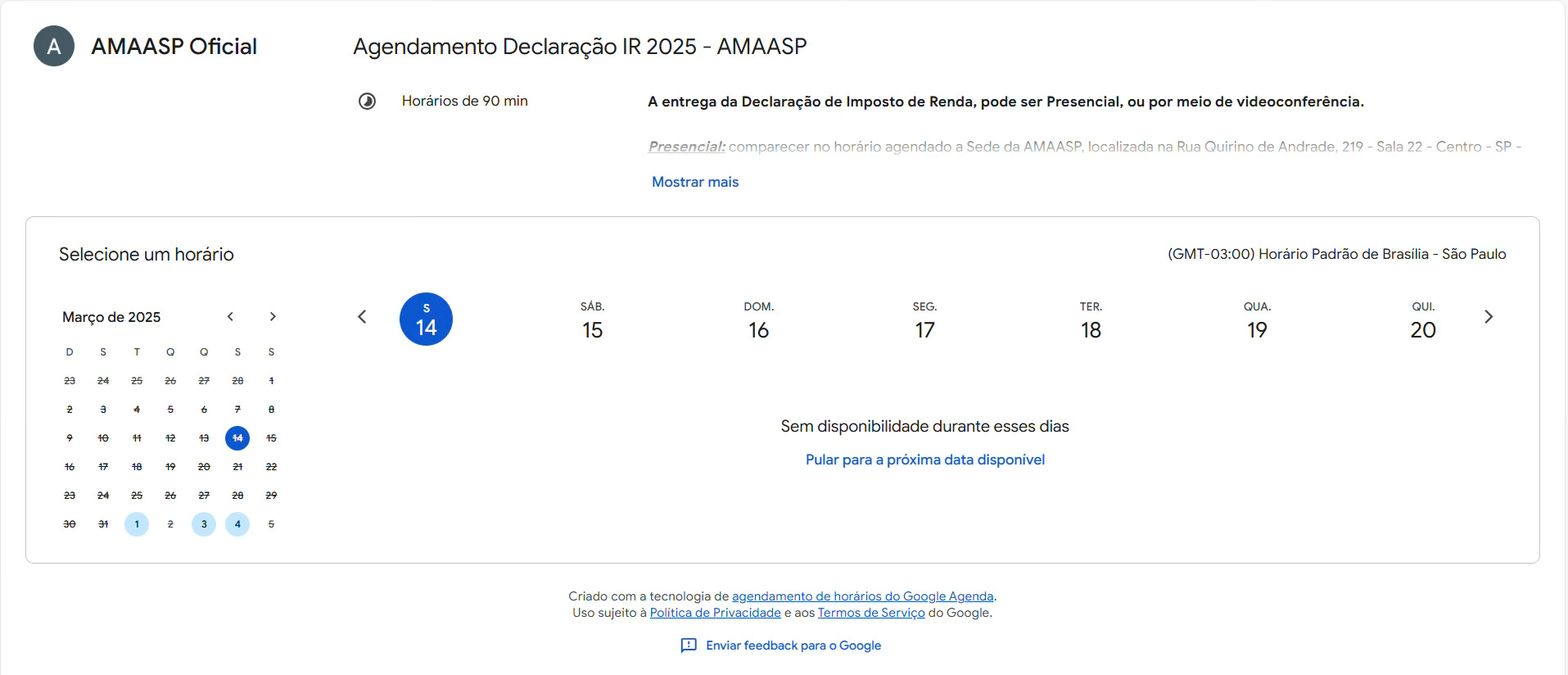Select available date 1 in mini calendar
The width and height of the screenshot is (1568, 675).
[137, 524]
